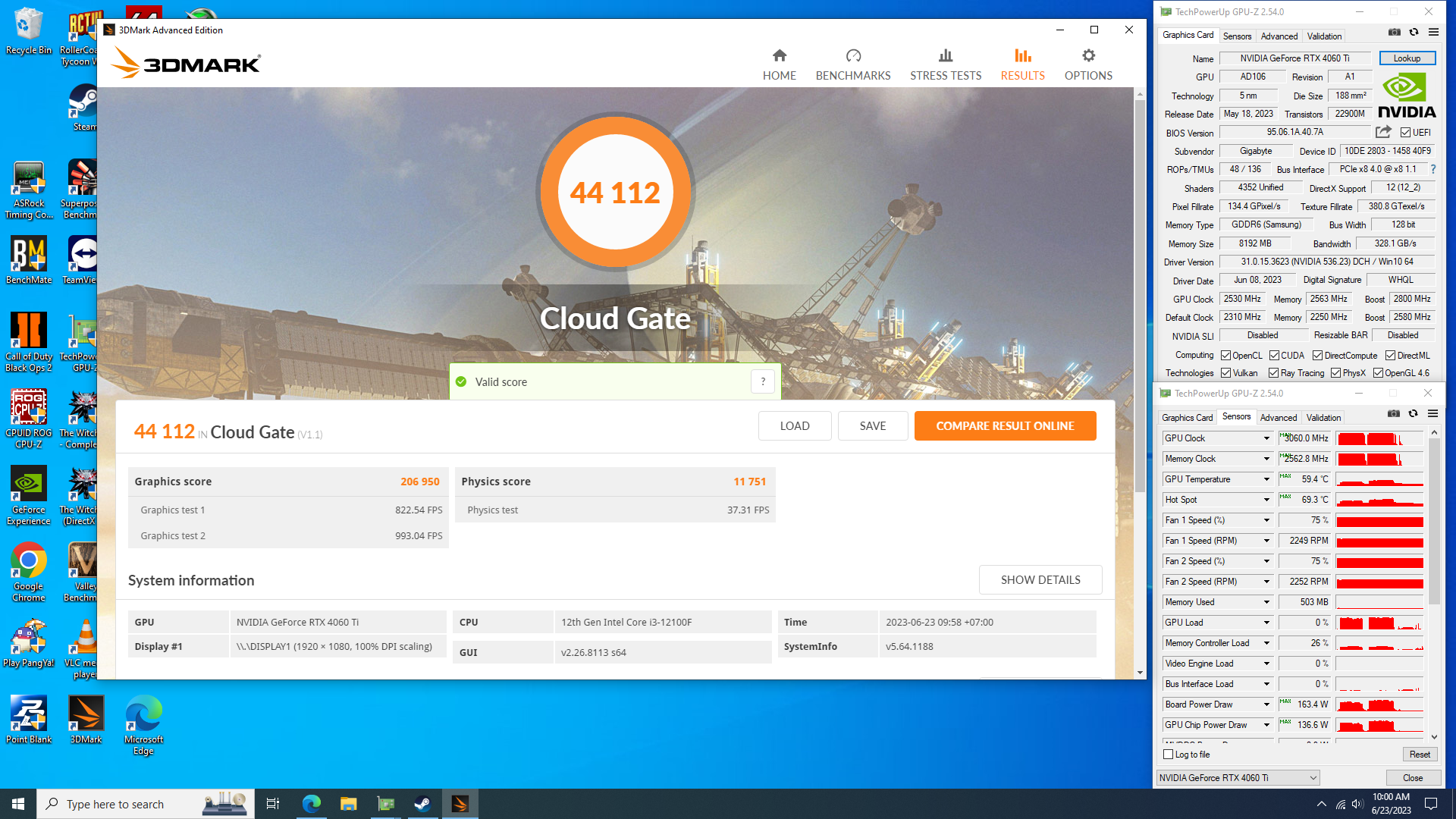The height and width of the screenshot is (819, 1456).
Task: Refresh the GPU-Z Sensors window
Action: 1413,413
